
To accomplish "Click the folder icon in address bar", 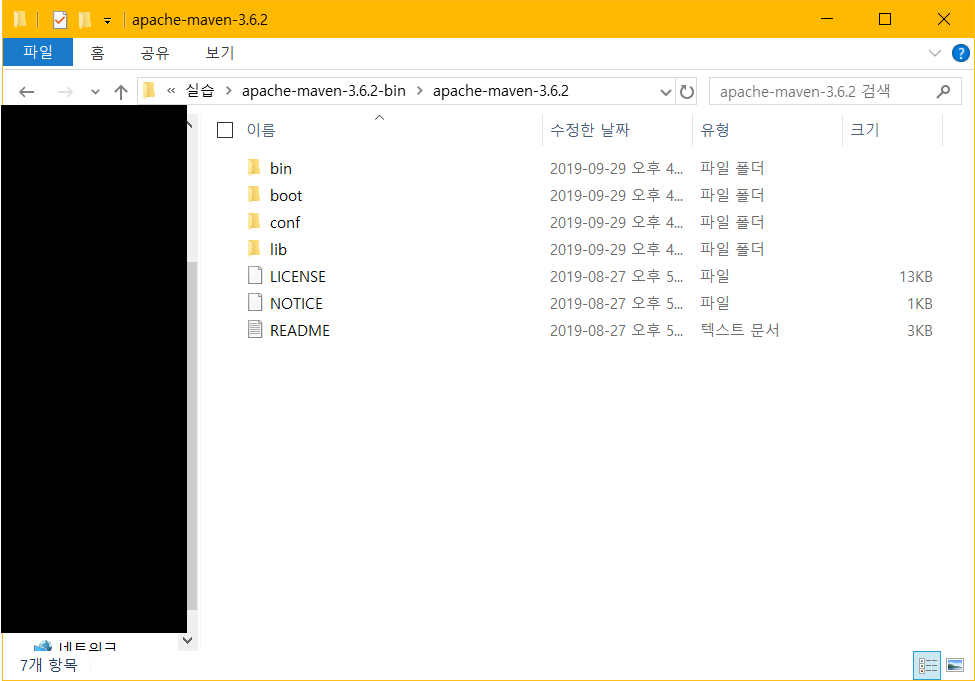I will (x=149, y=91).
